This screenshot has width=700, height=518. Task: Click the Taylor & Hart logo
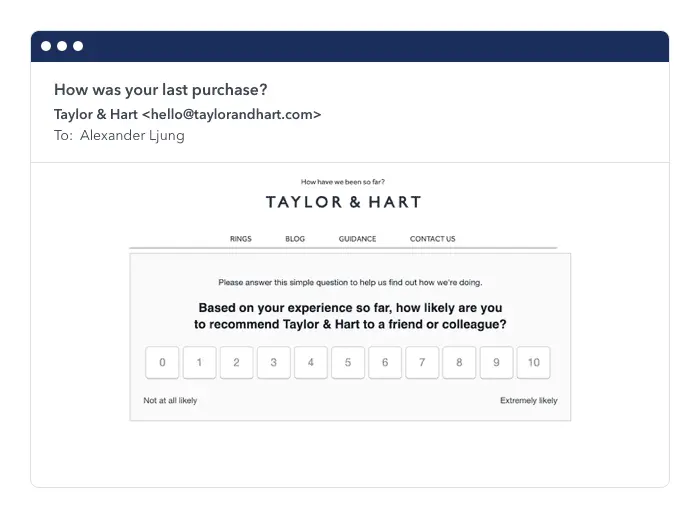point(343,202)
